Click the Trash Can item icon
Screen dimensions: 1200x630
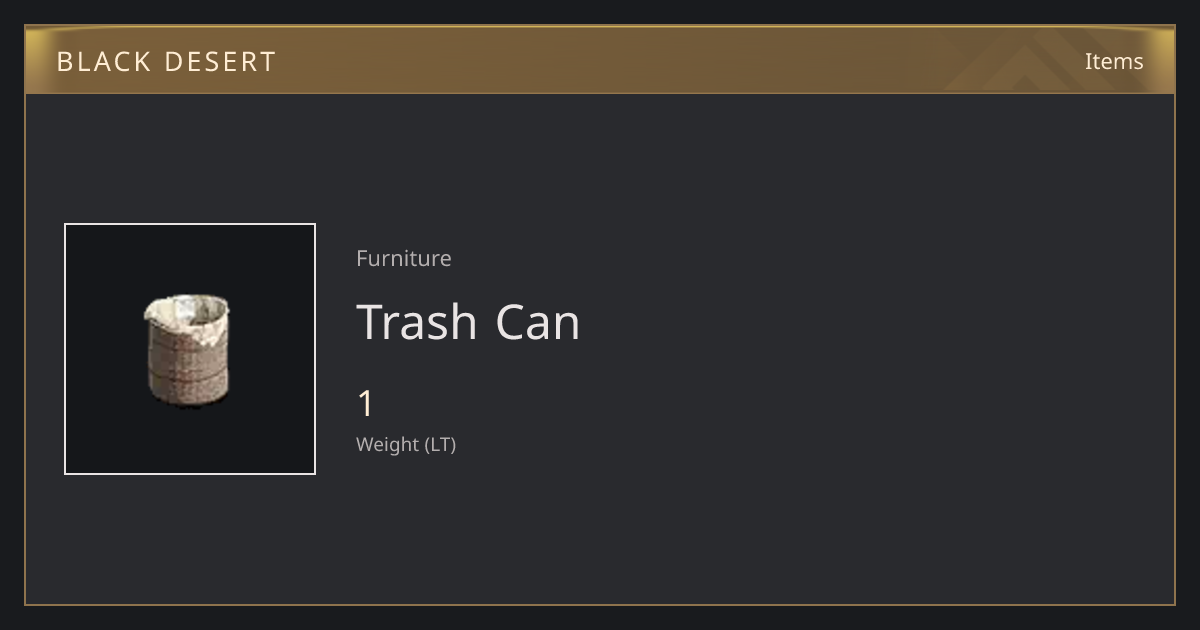point(187,352)
